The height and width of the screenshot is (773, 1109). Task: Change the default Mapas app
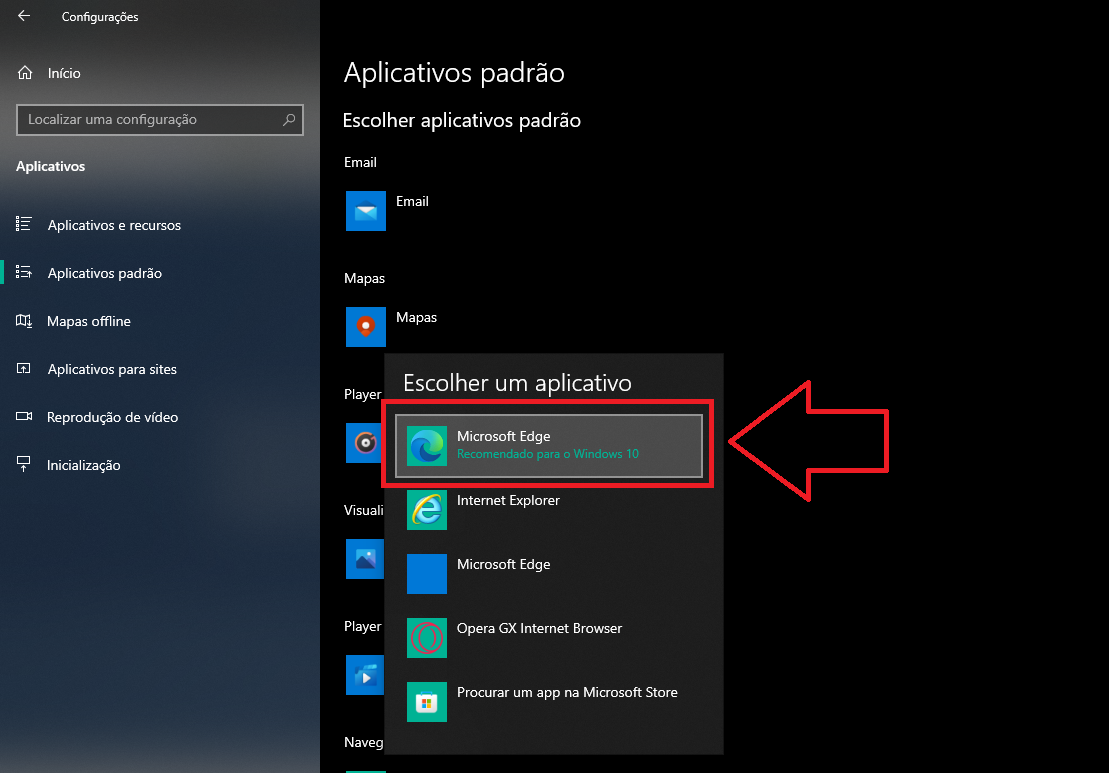(416, 318)
